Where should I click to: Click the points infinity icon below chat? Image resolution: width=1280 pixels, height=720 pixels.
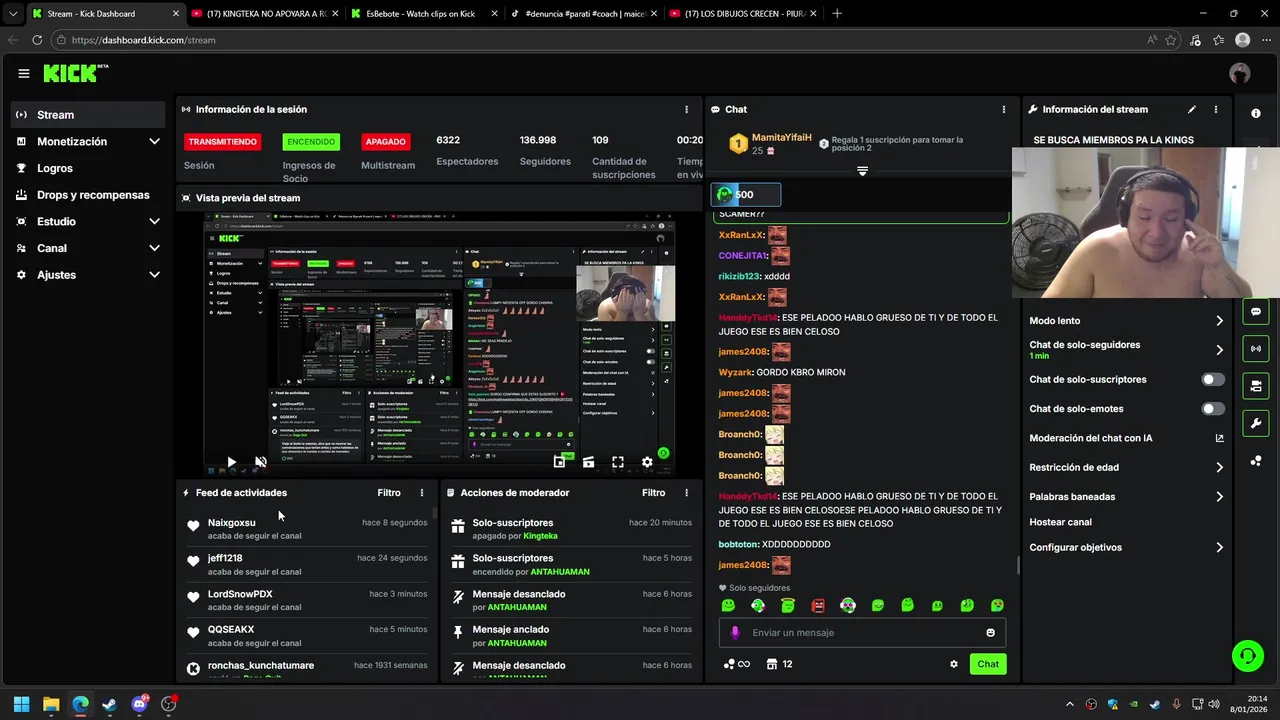click(736, 664)
